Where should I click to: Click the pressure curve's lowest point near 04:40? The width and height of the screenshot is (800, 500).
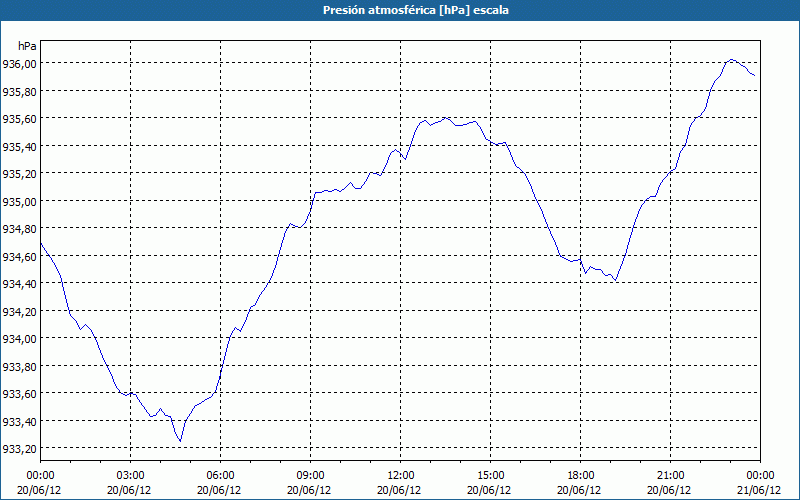180,441
